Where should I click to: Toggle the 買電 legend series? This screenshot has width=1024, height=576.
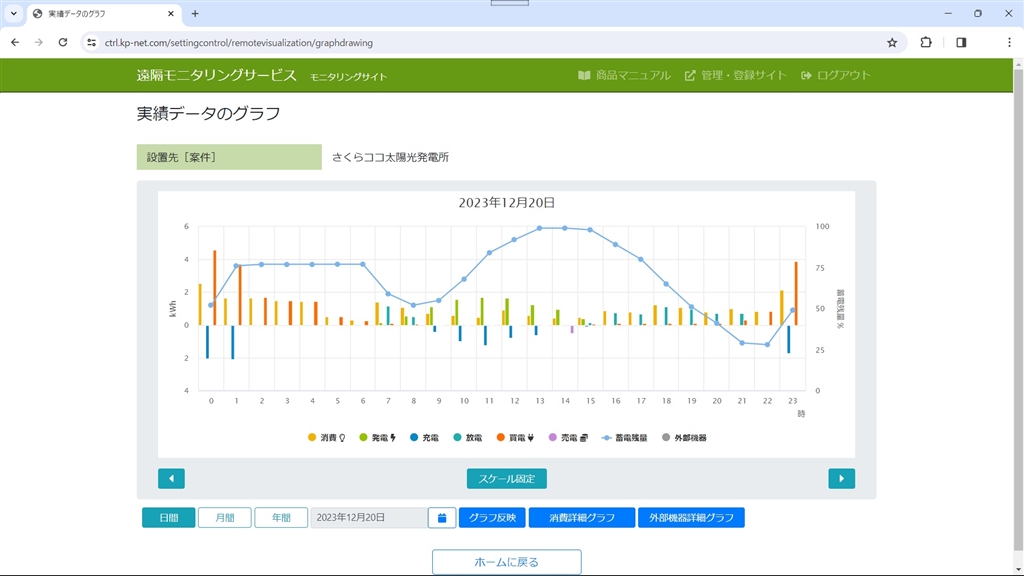coord(515,438)
